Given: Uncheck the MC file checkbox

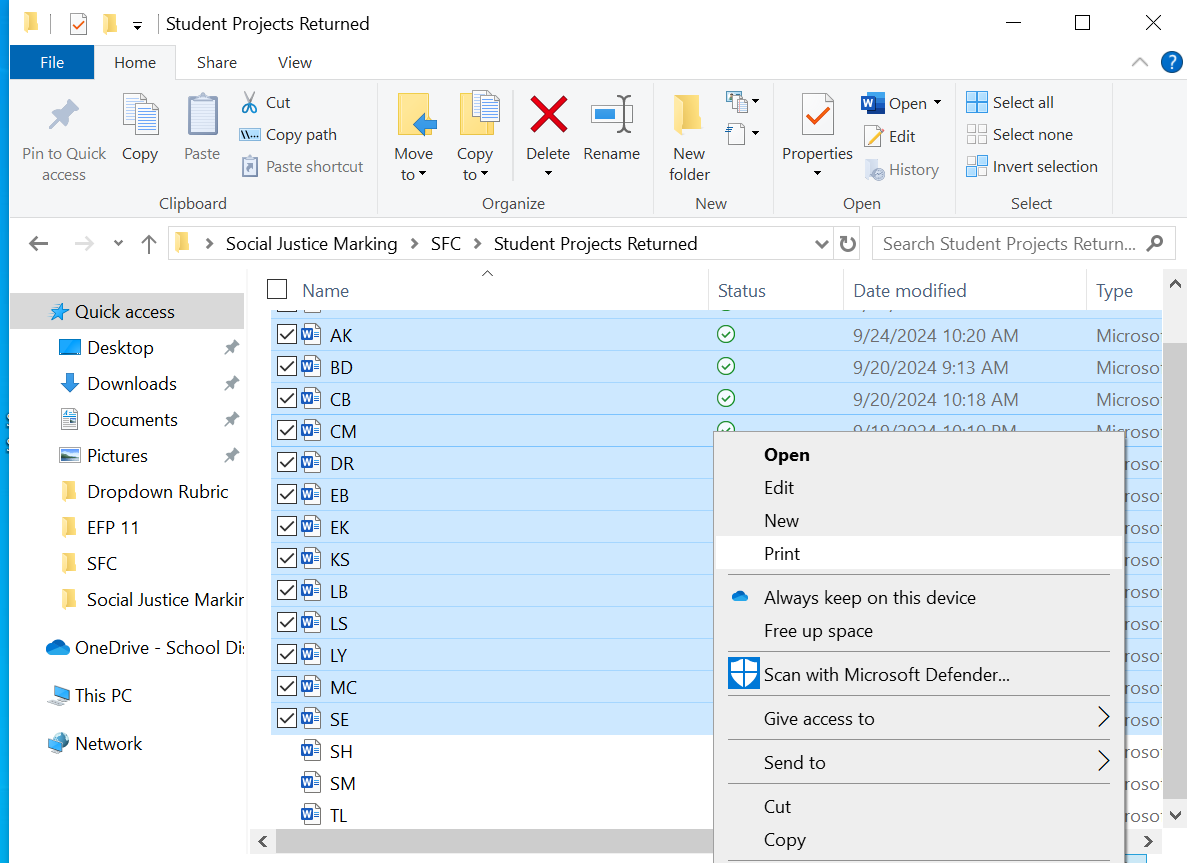Looking at the screenshot, I should [x=287, y=687].
